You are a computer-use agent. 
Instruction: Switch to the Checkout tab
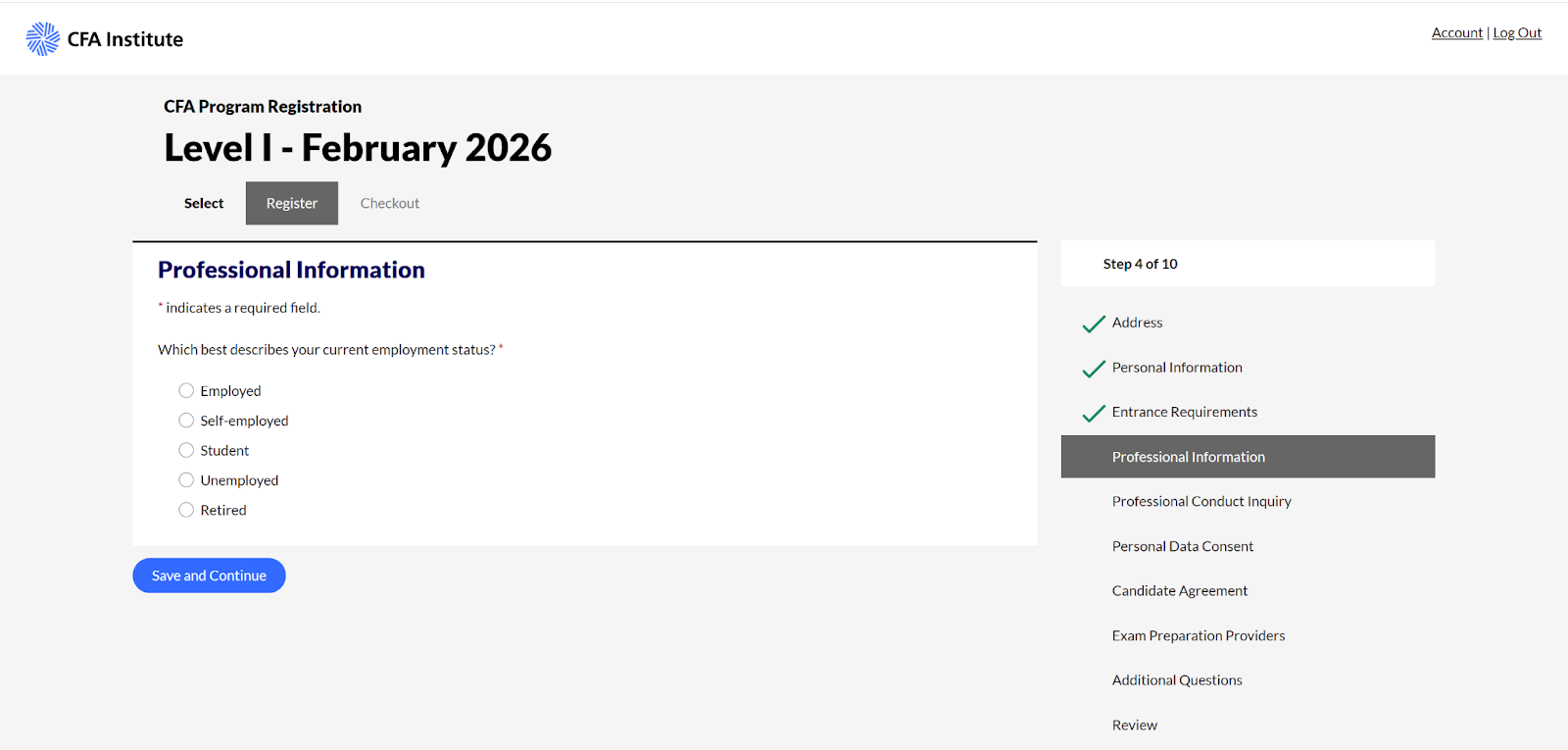pos(390,203)
